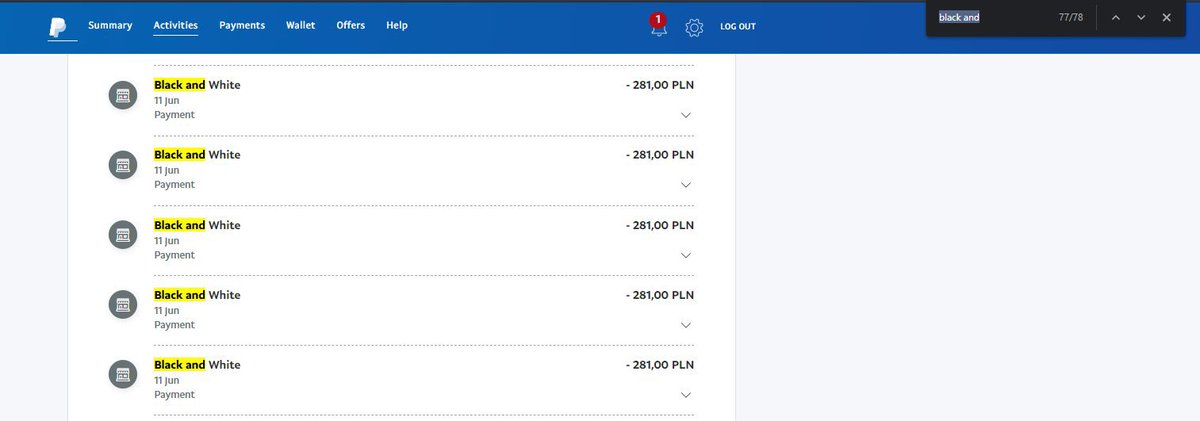Open the notifications bell
The height and width of the screenshot is (421, 1200).
658,26
